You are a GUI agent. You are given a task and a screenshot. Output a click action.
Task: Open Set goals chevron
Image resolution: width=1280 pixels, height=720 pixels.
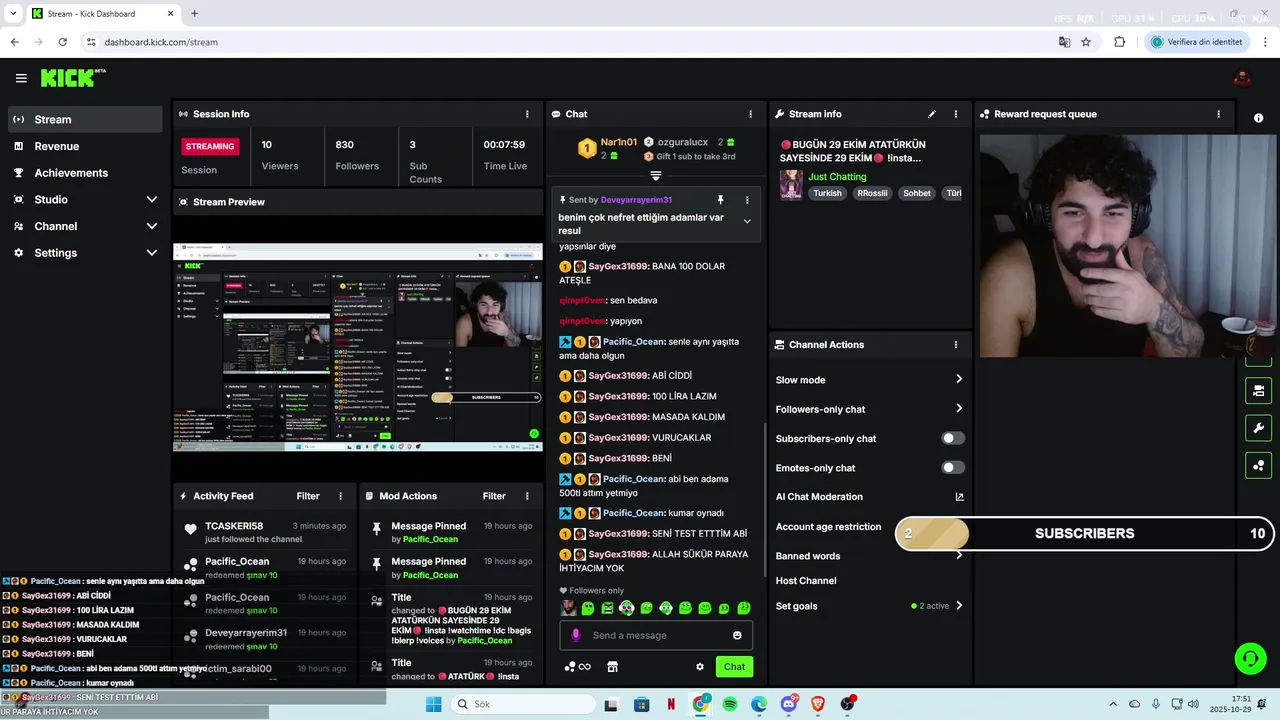pyautogui.click(x=958, y=606)
